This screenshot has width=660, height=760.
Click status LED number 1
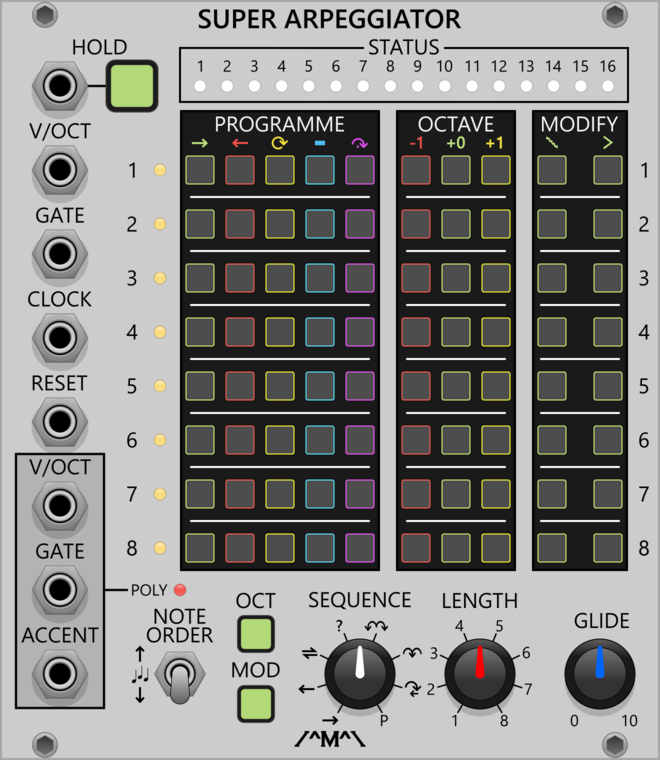200,86
